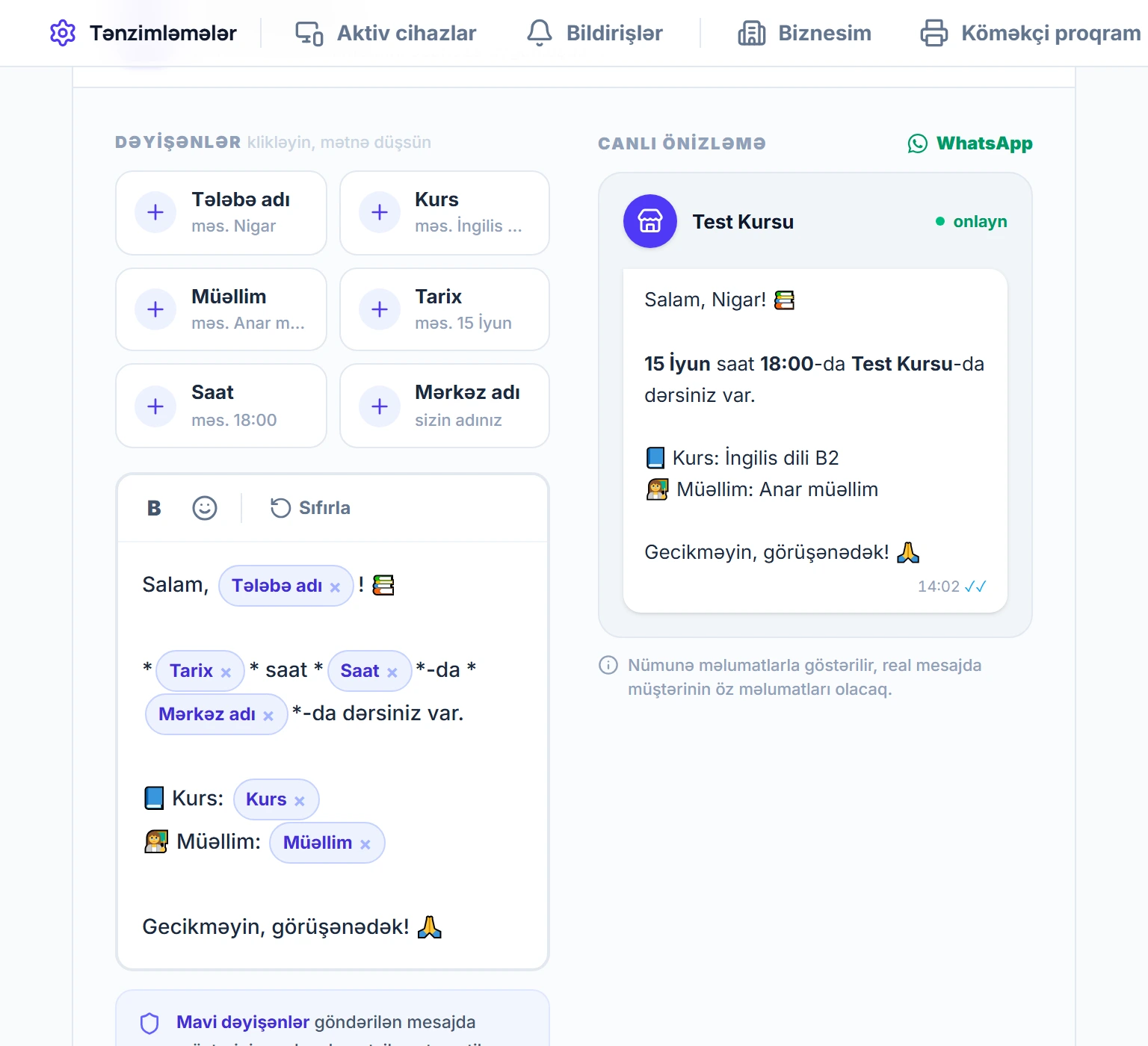Click the double checkmark in the preview bubble
Image resolution: width=1148 pixels, height=1046 pixels.
click(x=975, y=587)
